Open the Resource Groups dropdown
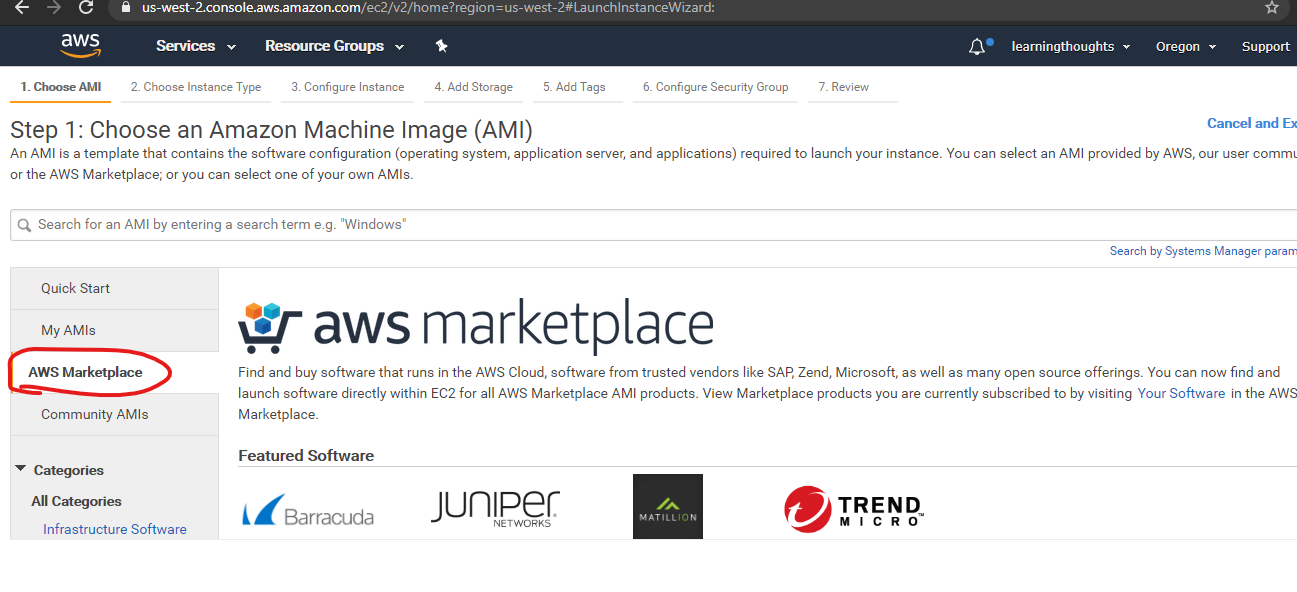Viewport: 1297px width, 592px height. point(334,46)
